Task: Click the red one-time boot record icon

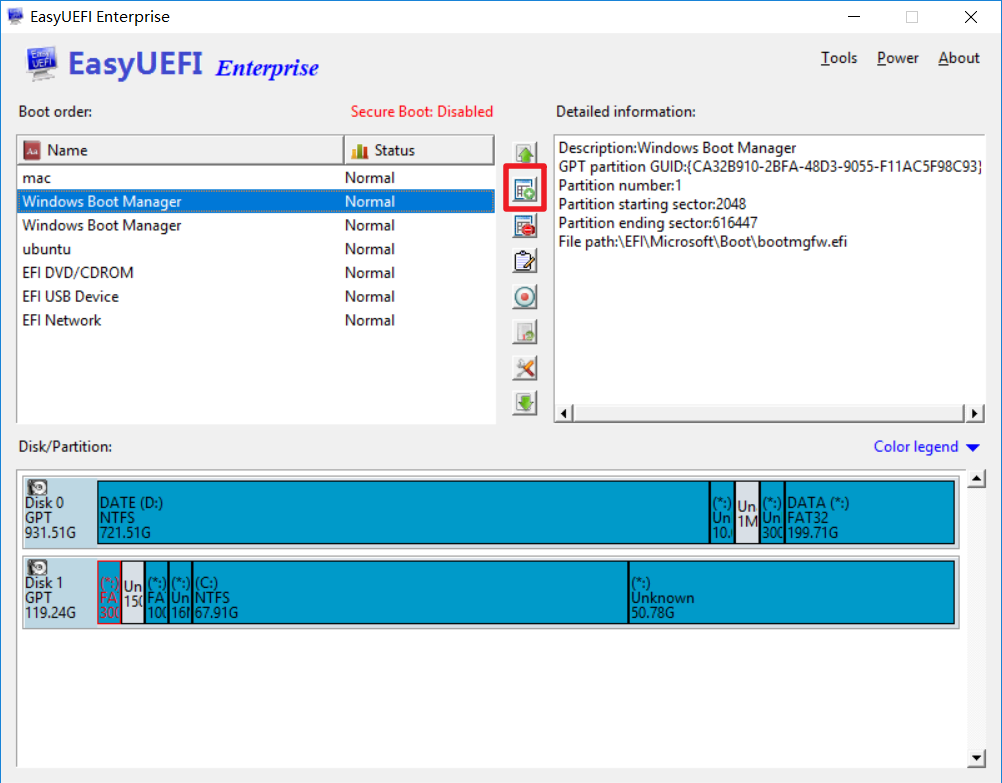Action: (525, 297)
